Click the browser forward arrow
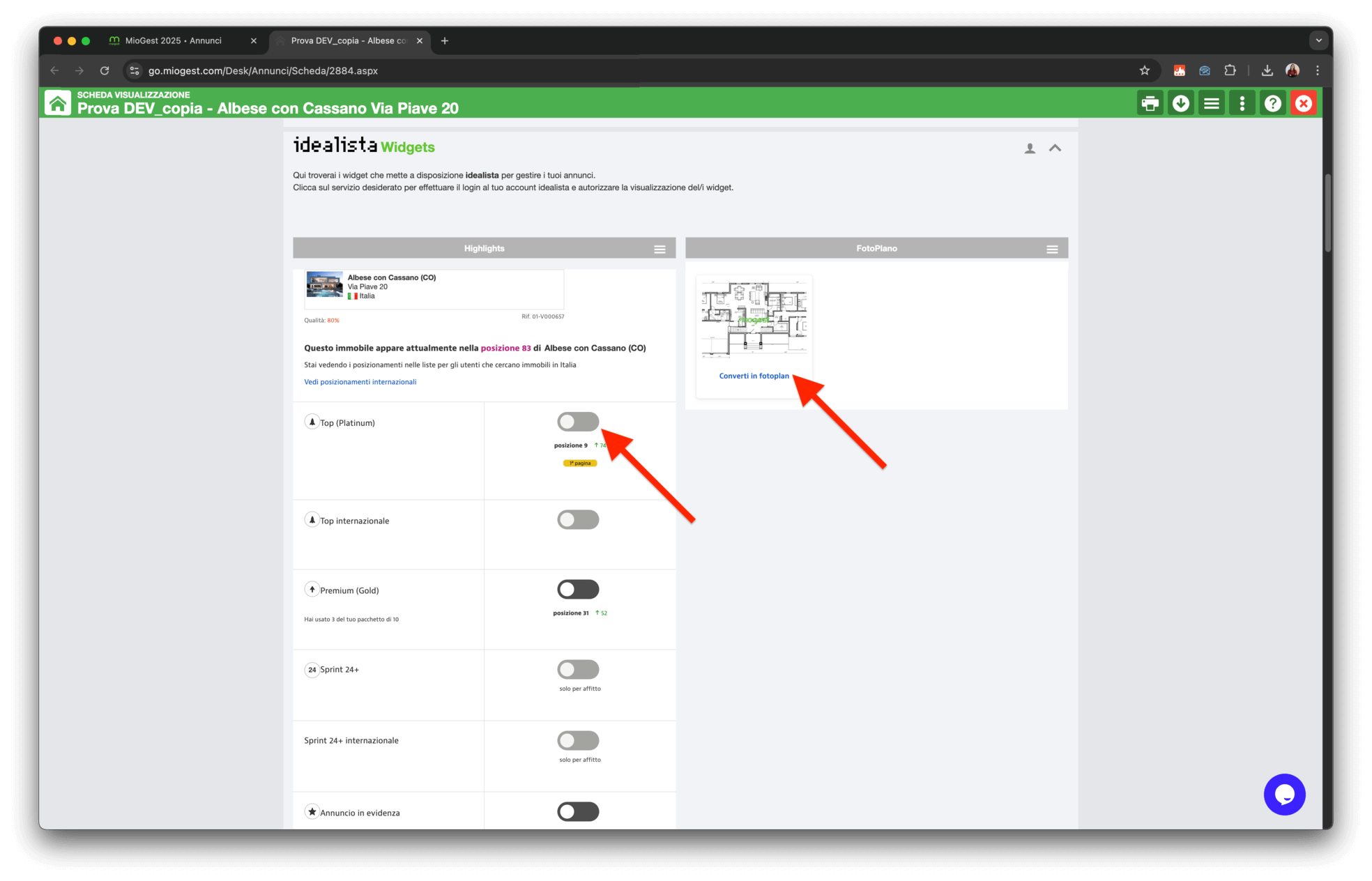This screenshot has height=881, width=1372. (x=79, y=70)
